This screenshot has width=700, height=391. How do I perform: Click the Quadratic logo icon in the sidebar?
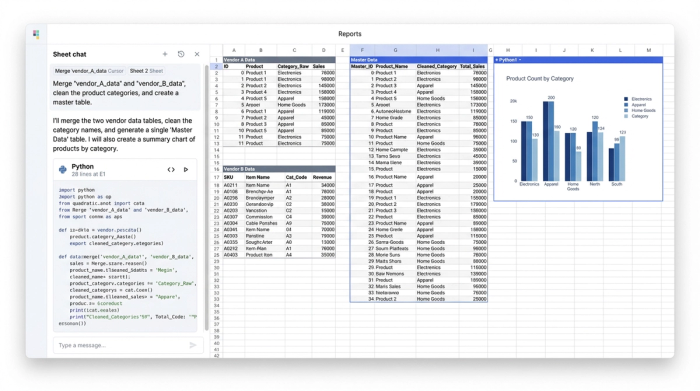pyautogui.click(x=36, y=34)
